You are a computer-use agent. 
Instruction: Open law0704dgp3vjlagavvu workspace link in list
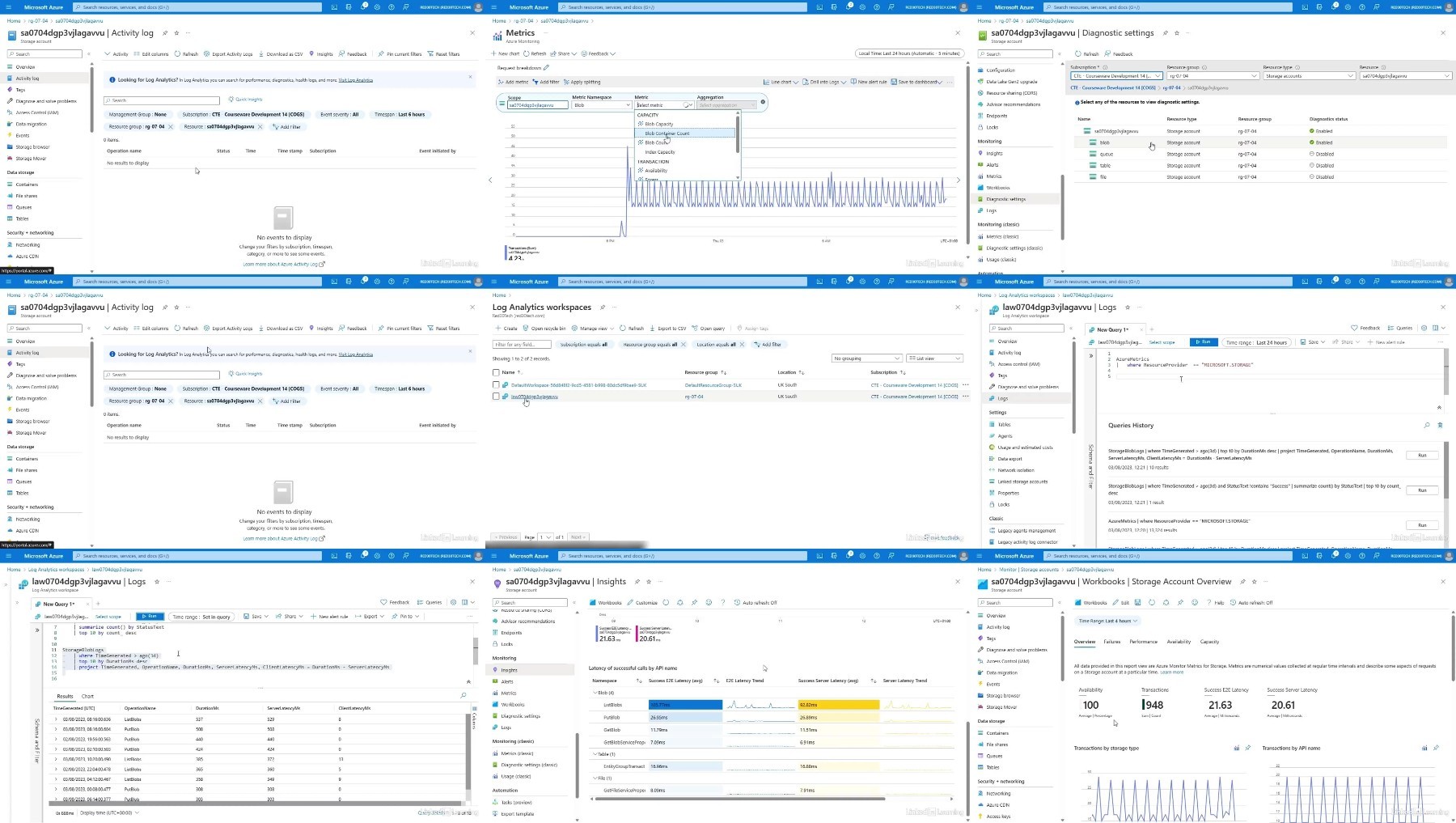pyautogui.click(x=534, y=397)
